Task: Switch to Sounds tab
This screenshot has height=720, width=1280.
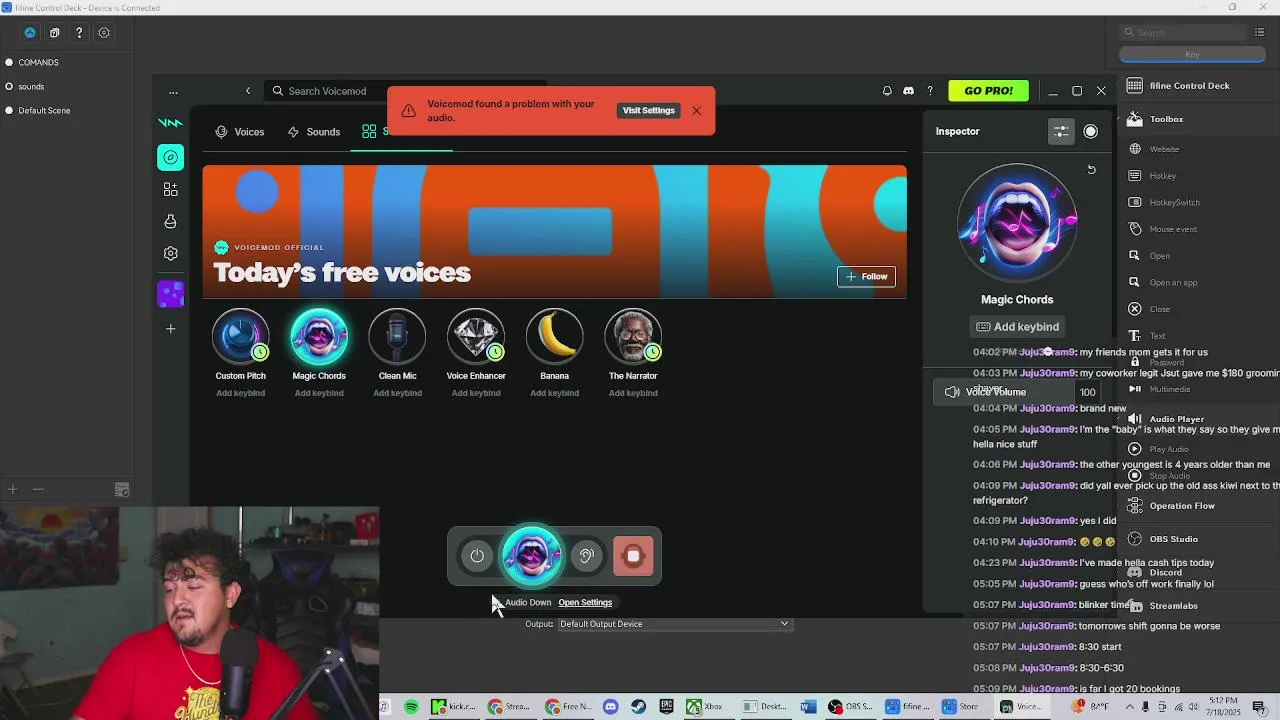Action: coord(314,132)
